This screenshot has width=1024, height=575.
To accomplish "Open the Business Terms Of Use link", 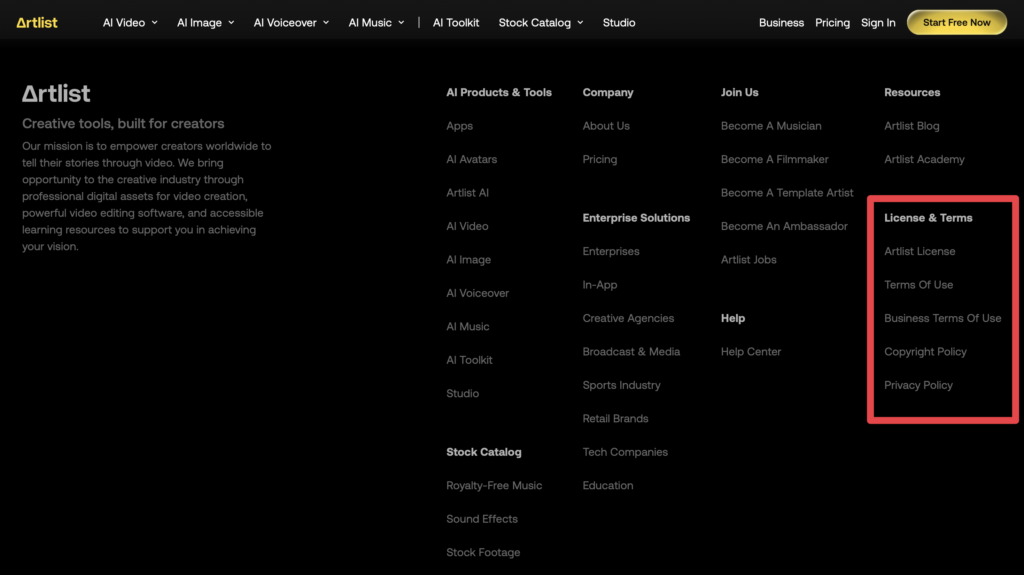I will click(x=942, y=318).
